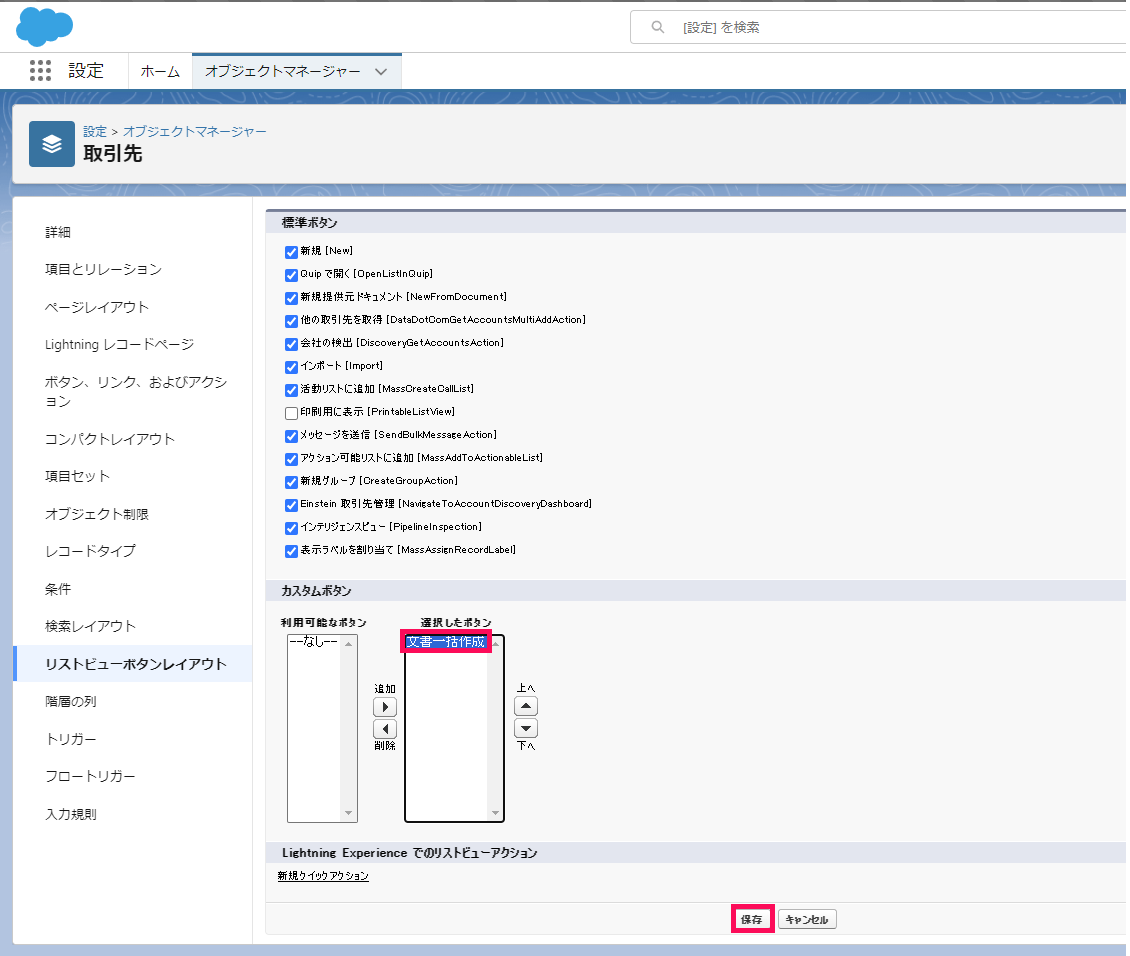Open the App Launcher dots grid
This screenshot has height=956, width=1130.
[x=40, y=71]
